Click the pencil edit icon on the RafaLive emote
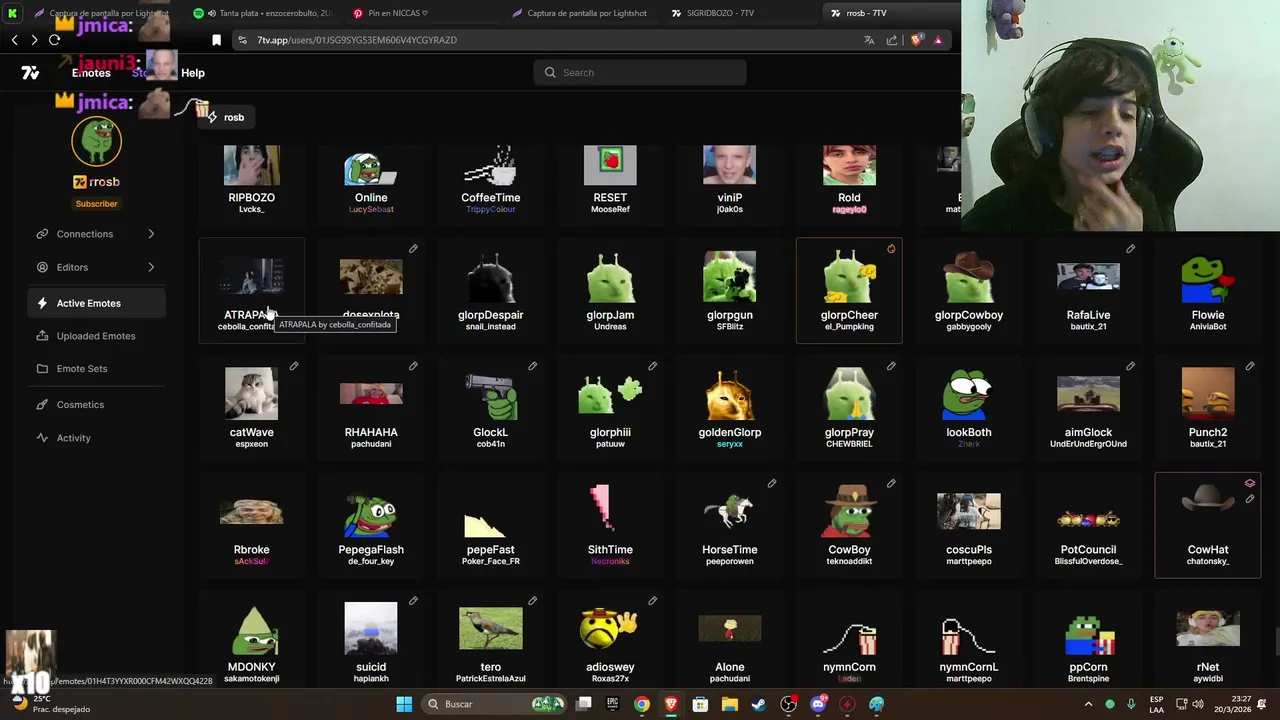 coord(1130,249)
